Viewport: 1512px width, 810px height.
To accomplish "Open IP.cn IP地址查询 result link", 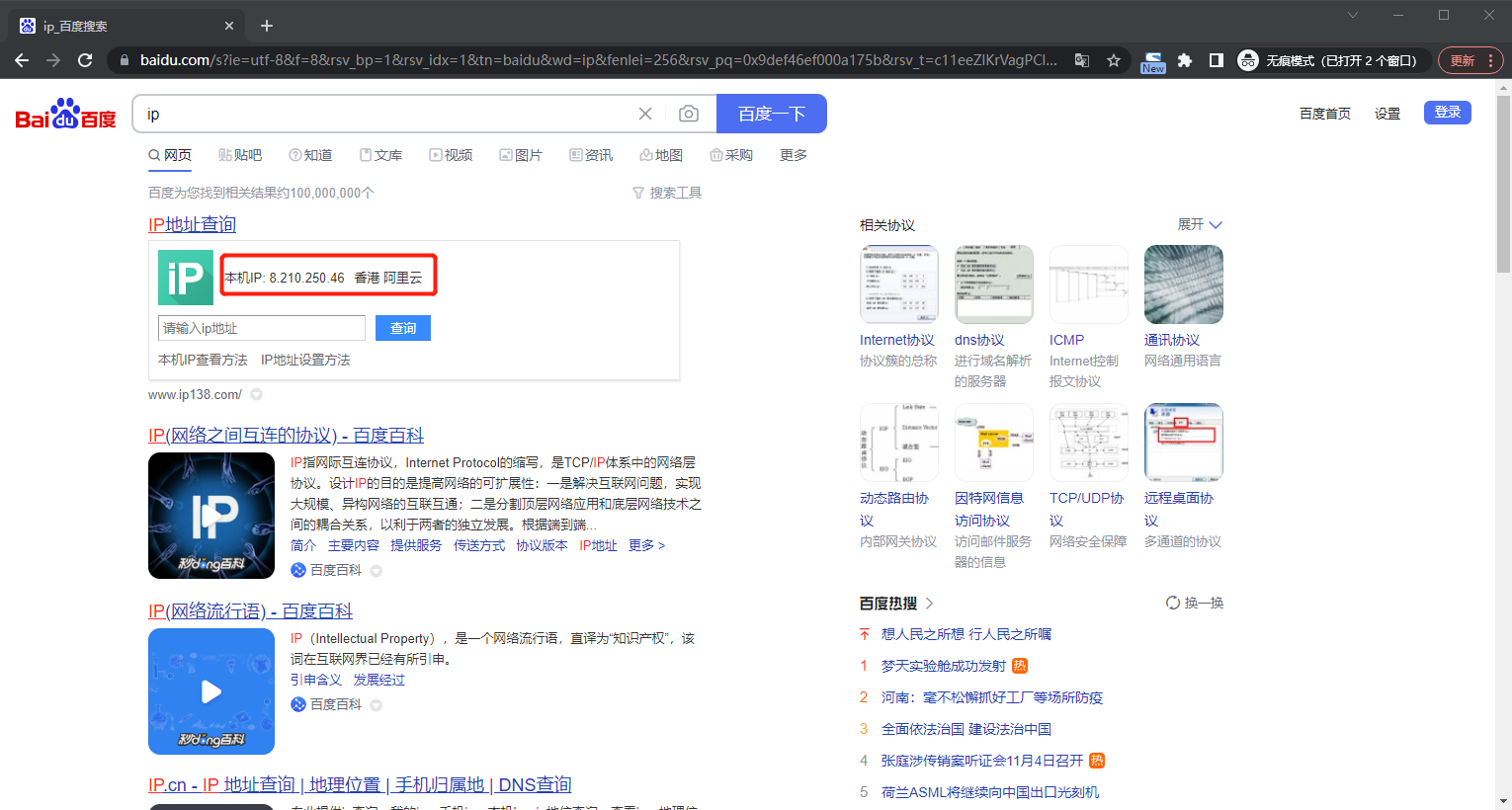I will tap(360, 784).
